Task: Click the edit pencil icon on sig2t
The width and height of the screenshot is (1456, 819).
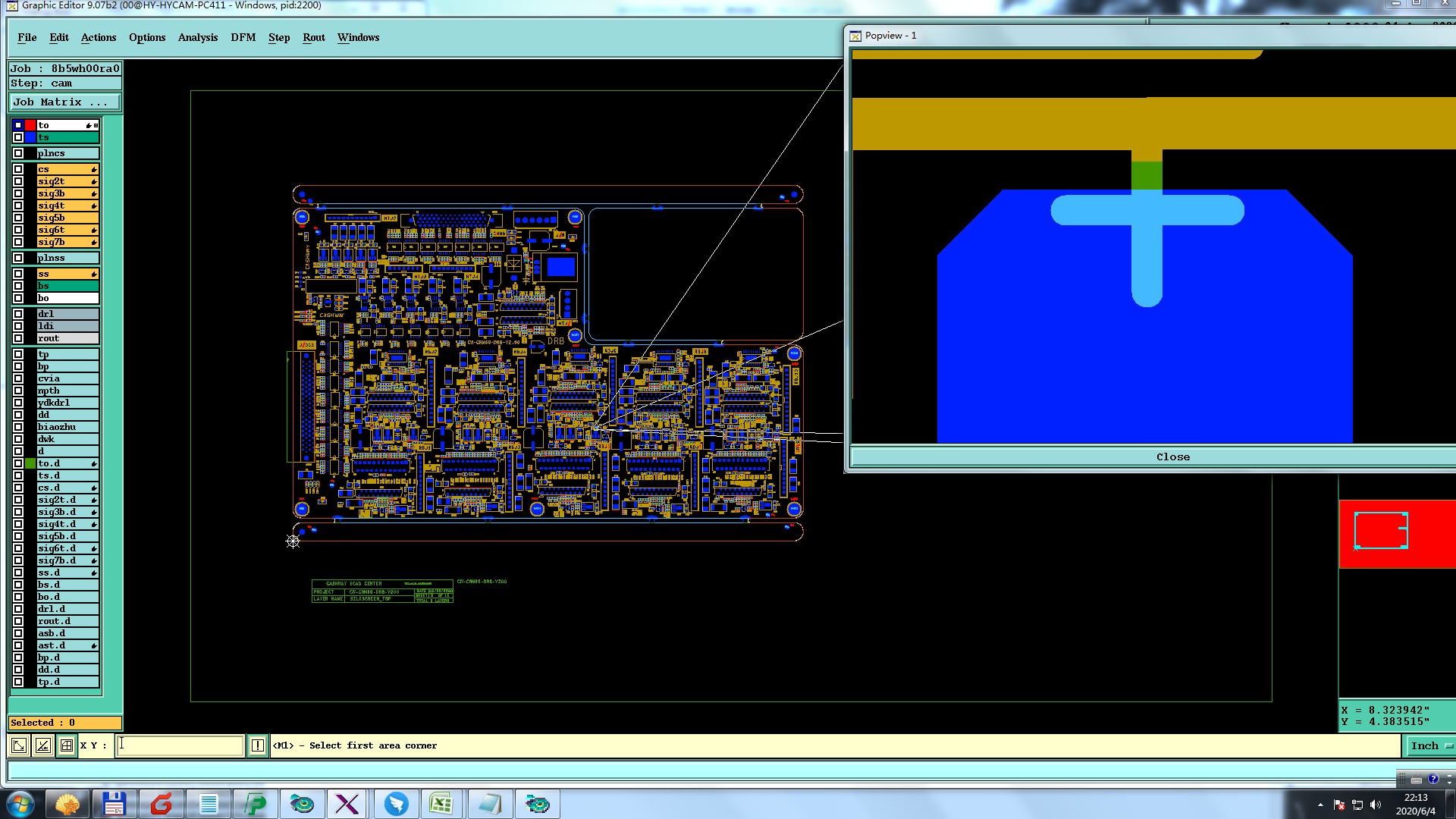Action: click(94, 182)
